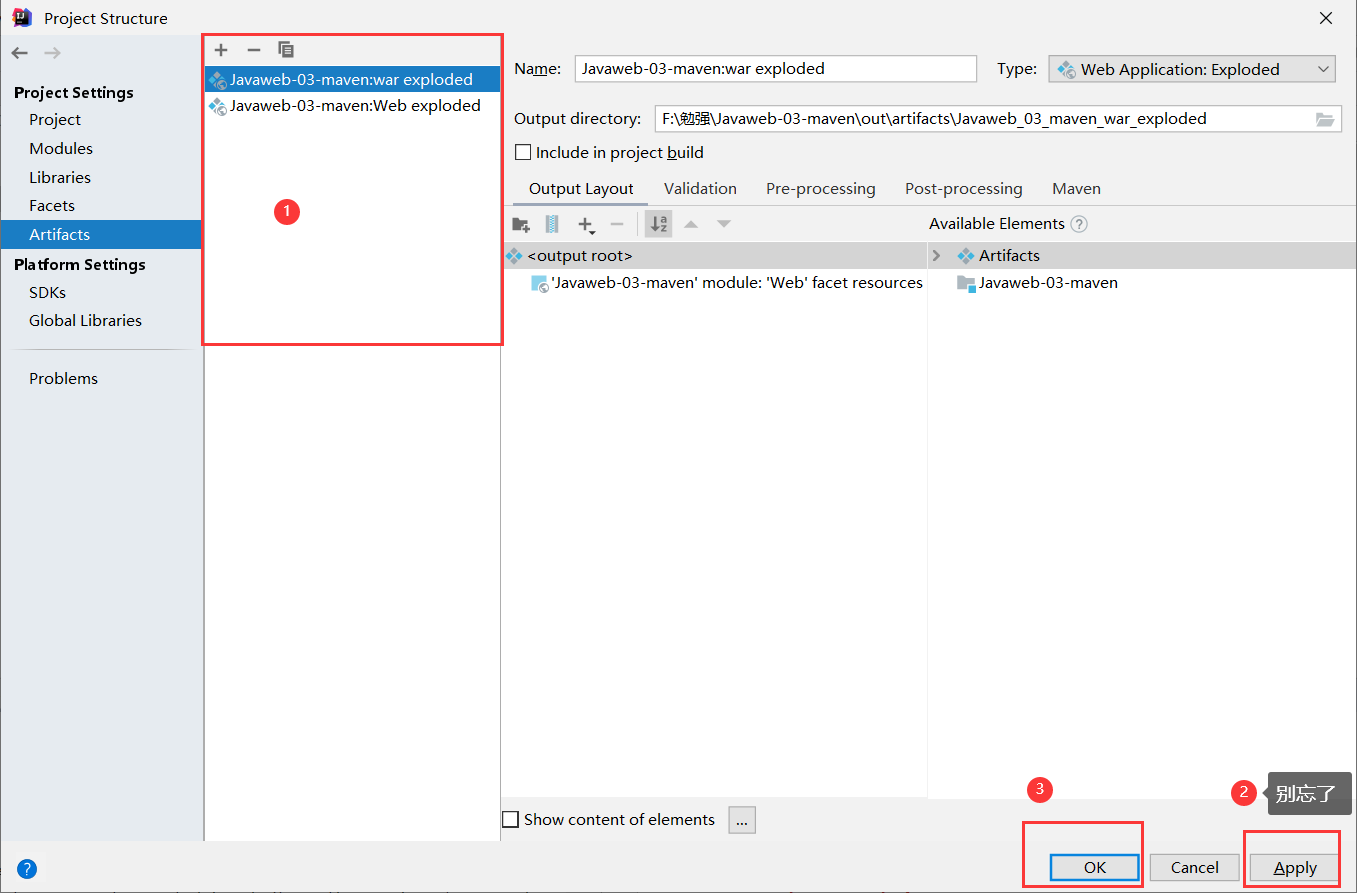Expand the Artifacts node in Available Elements

tap(936, 256)
